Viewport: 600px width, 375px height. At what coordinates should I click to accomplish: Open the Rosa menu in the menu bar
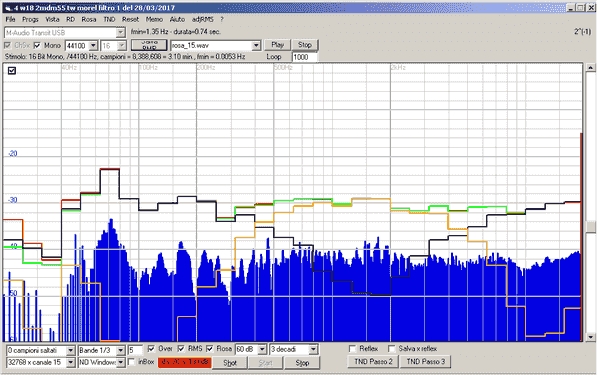point(89,20)
